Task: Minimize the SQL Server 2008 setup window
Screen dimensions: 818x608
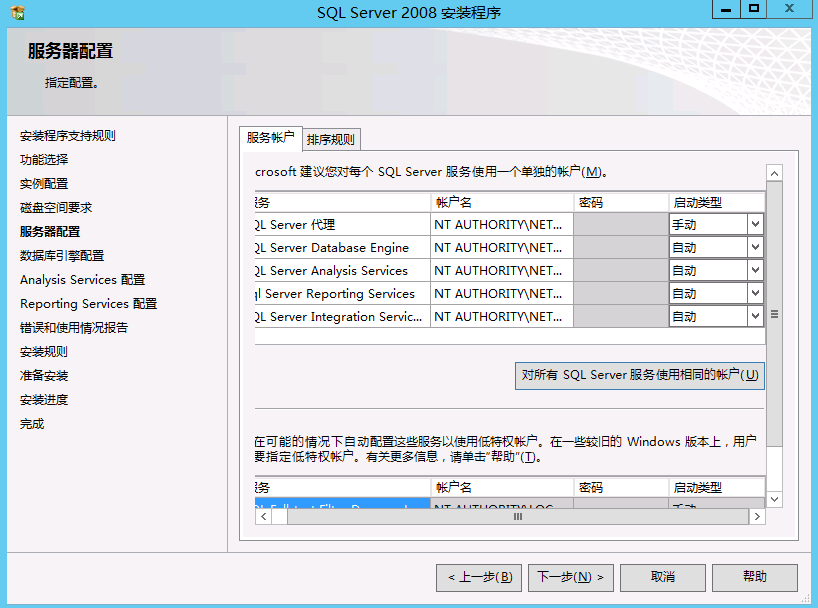Action: (x=726, y=9)
